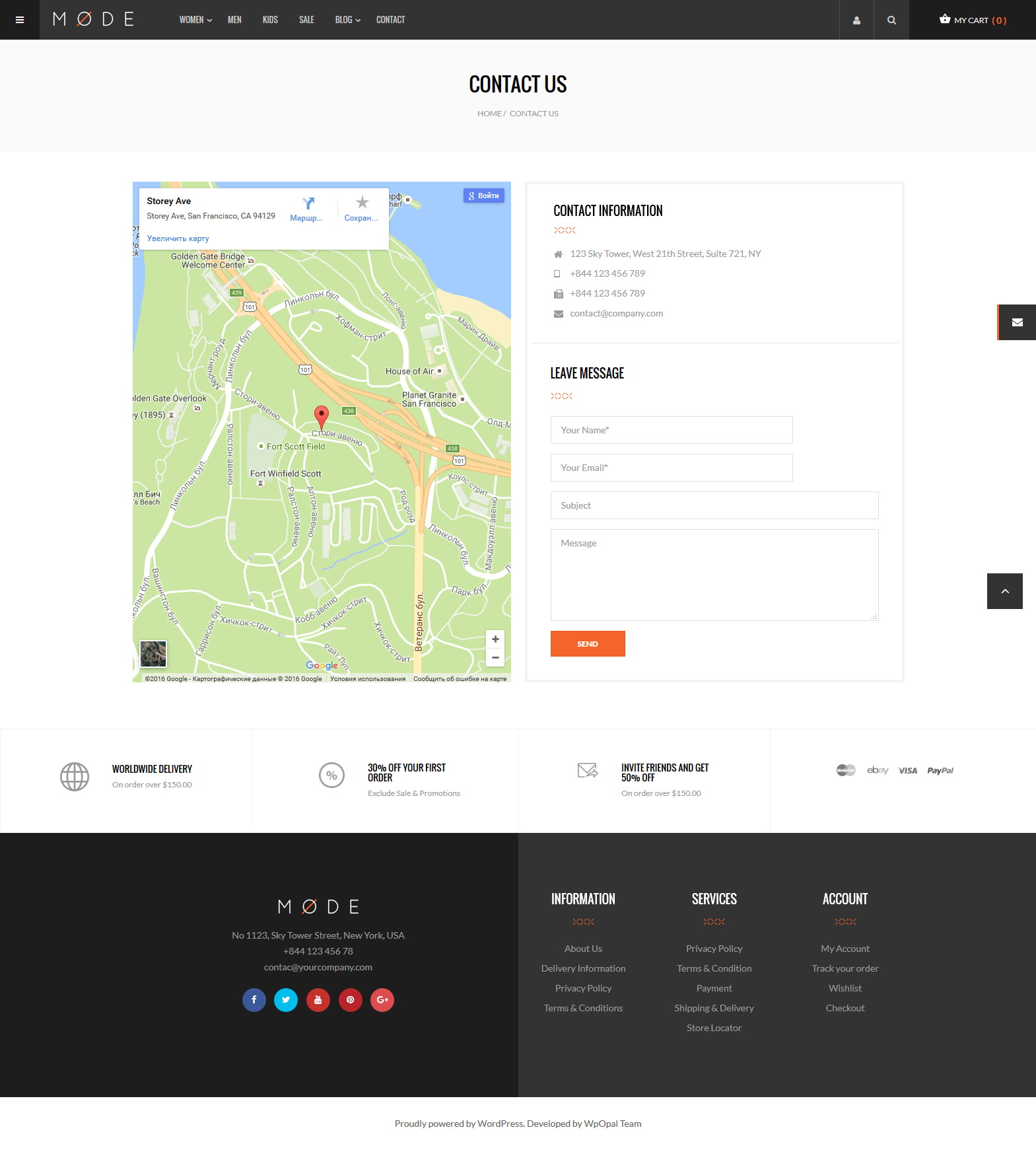Open Store Locator footer link
Viewport: 1036px width, 1150px height.
click(x=714, y=1028)
